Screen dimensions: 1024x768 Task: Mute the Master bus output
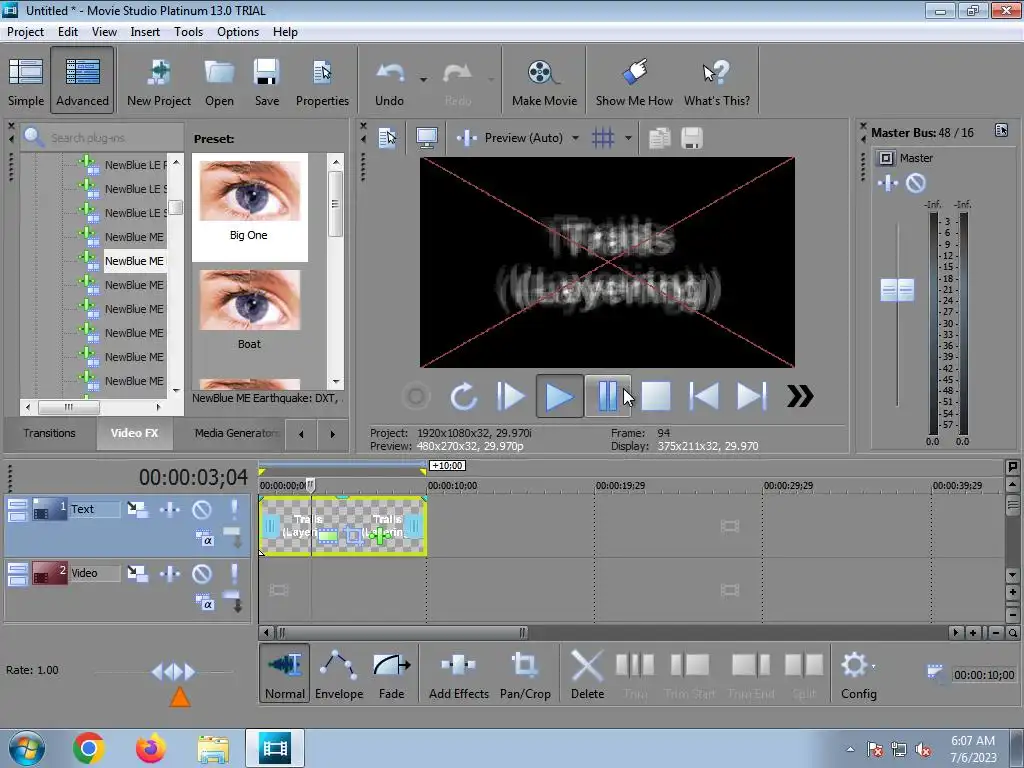point(916,184)
